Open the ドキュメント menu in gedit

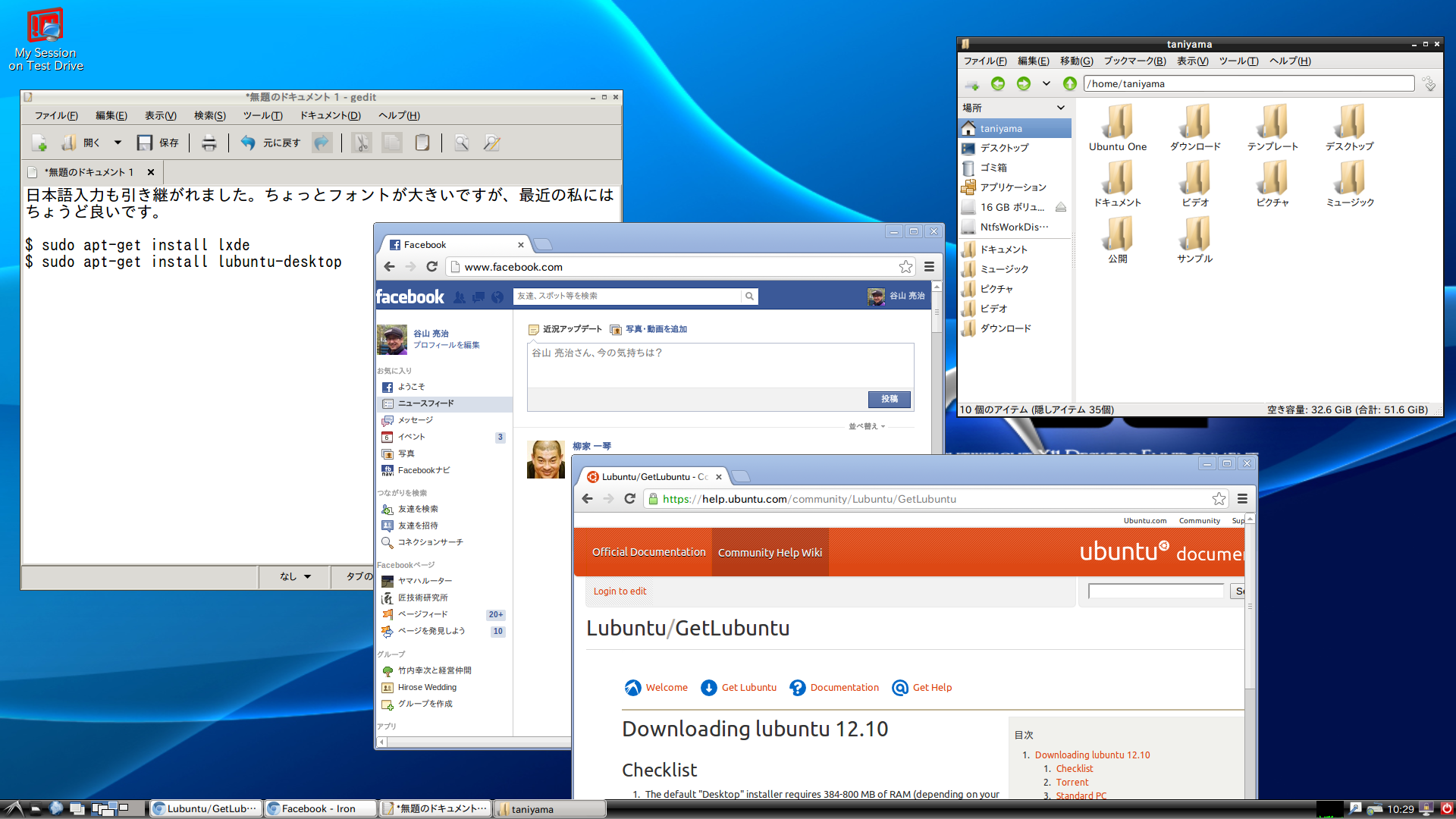330,115
